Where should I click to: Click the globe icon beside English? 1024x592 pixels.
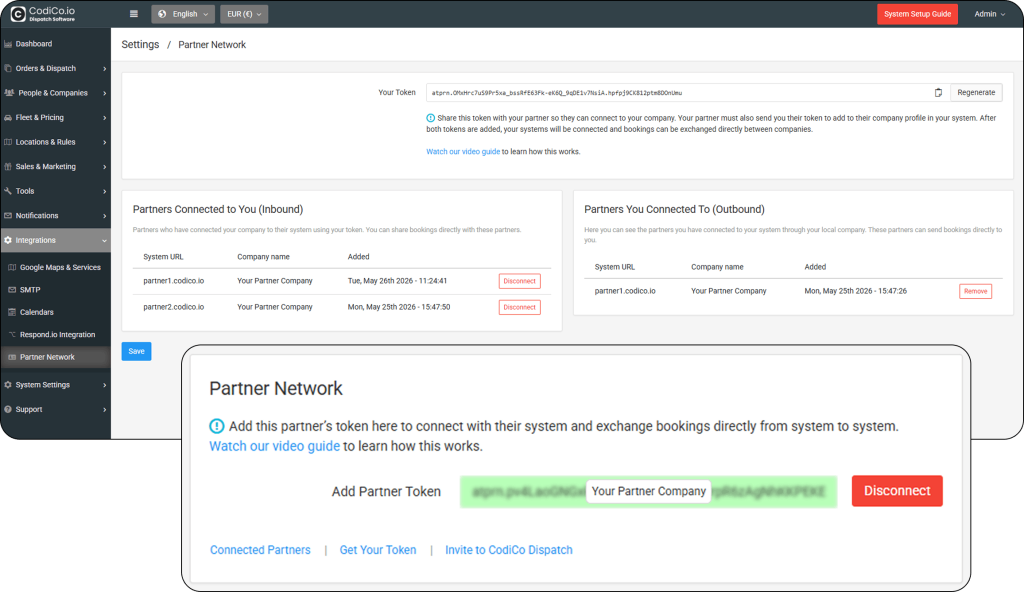pyautogui.click(x=162, y=14)
